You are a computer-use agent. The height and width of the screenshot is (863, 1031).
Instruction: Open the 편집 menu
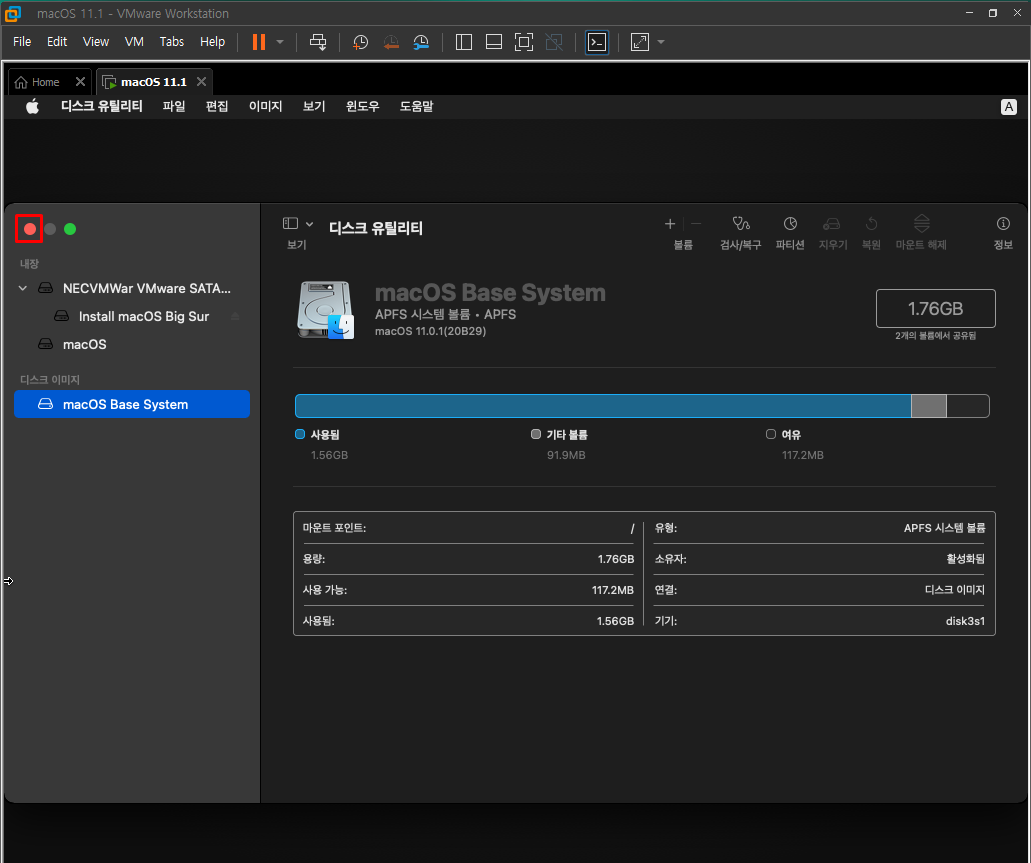coord(217,107)
